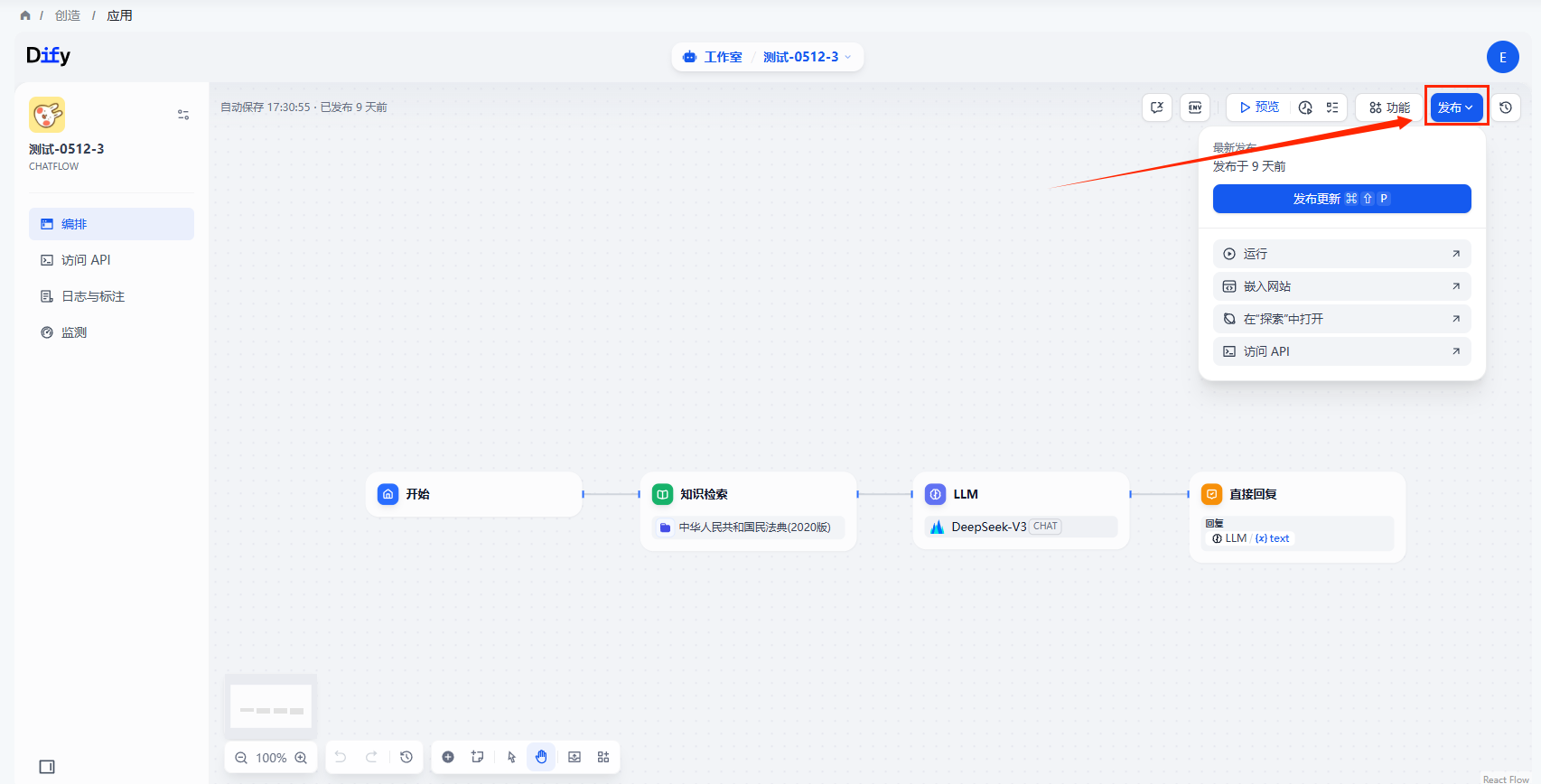Image resolution: width=1541 pixels, height=784 pixels.
Task: Select 日志与标注 in the sidebar
Action: point(93,296)
